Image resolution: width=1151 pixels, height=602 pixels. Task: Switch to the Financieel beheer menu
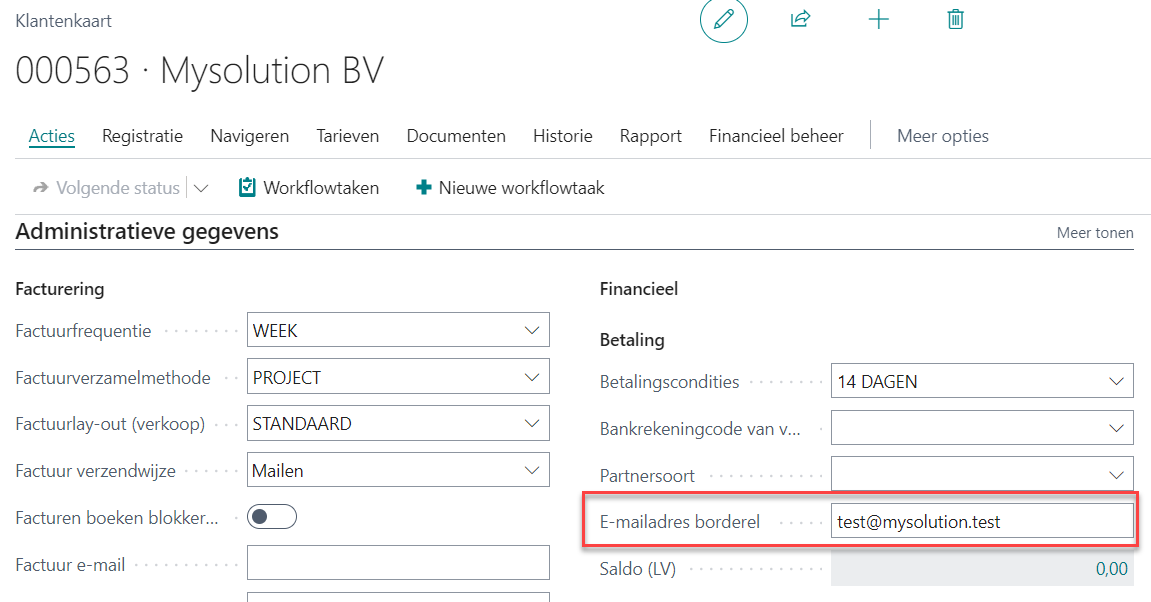pos(776,136)
